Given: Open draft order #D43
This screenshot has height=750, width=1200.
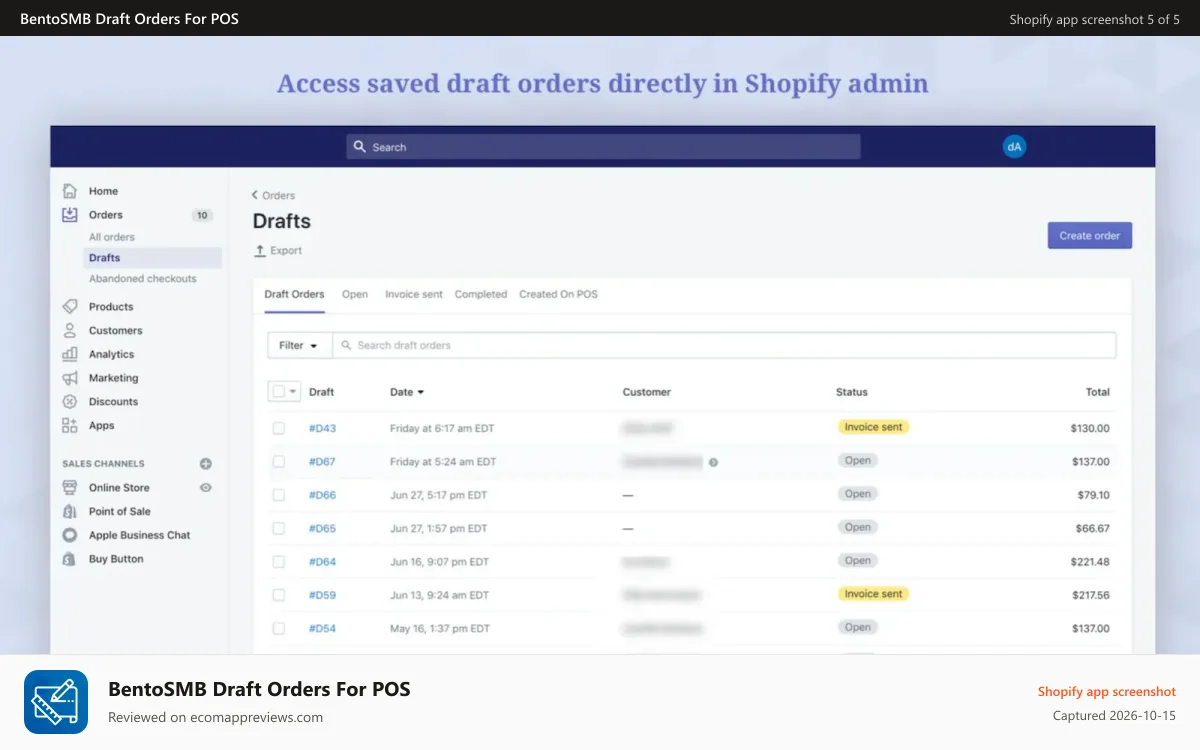Looking at the screenshot, I should pyautogui.click(x=322, y=428).
